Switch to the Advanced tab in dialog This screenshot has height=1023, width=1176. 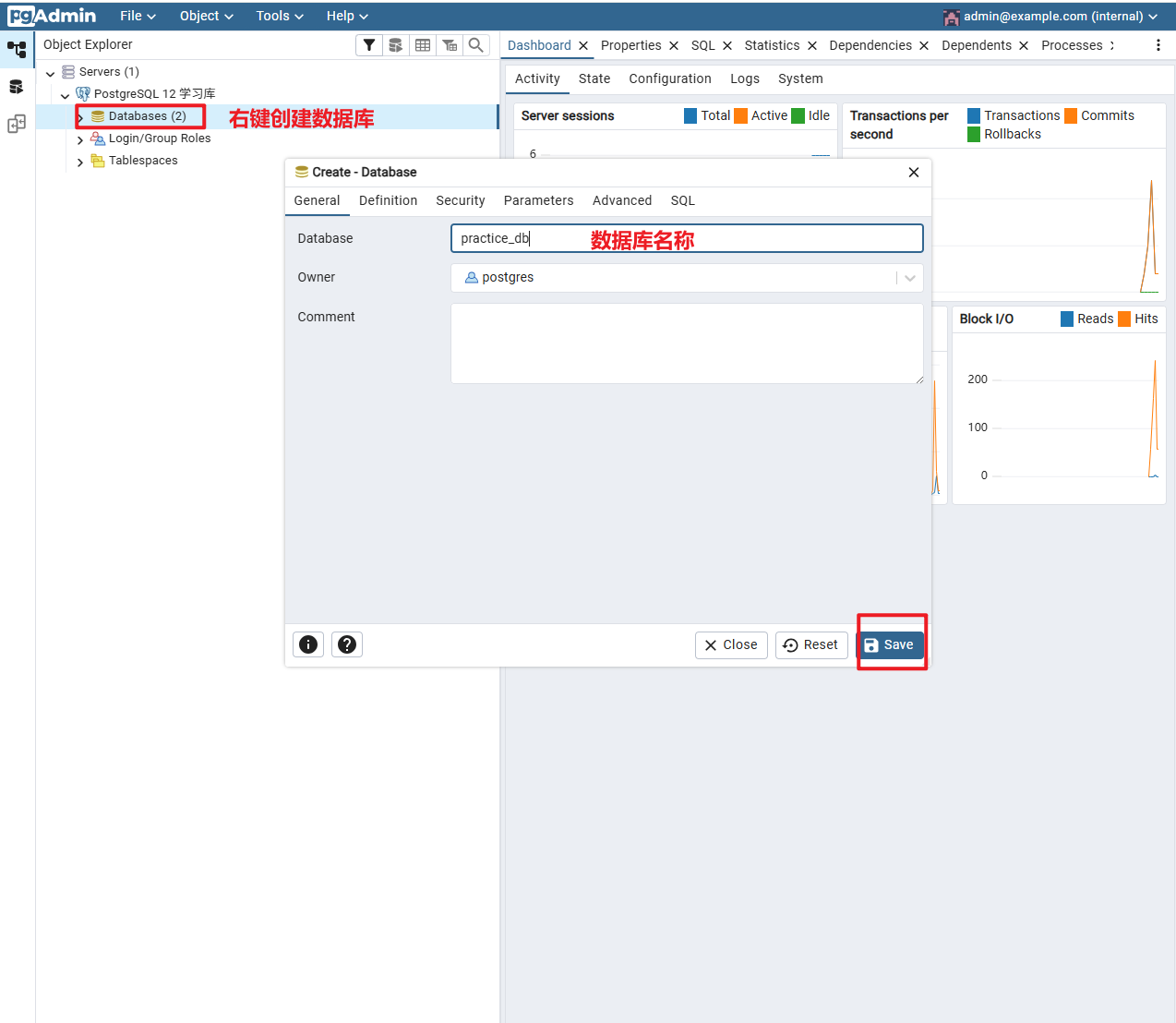click(622, 200)
